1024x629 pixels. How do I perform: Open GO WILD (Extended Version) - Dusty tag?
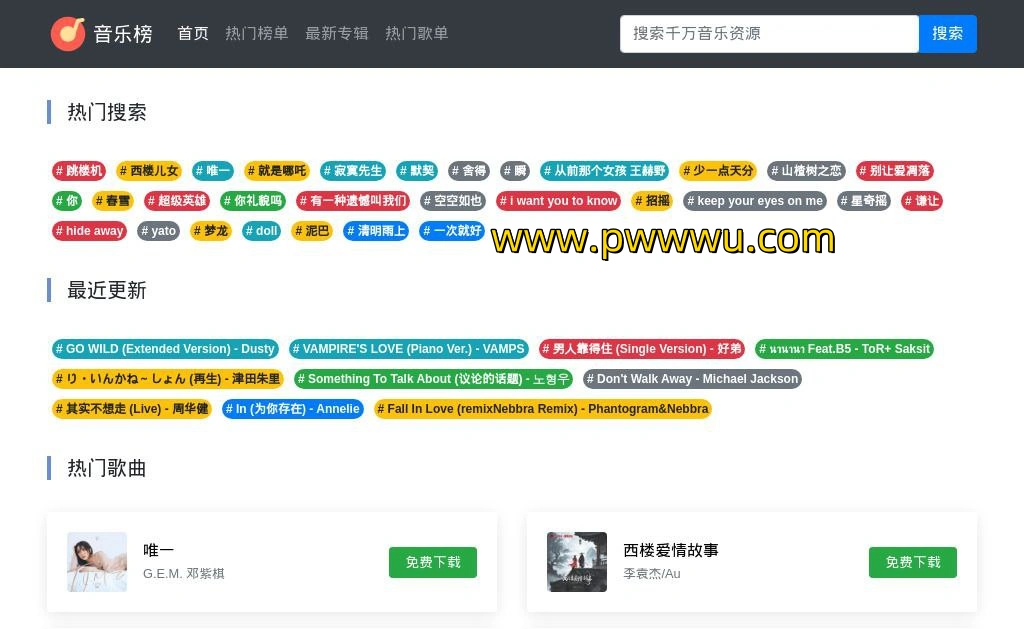pos(165,349)
